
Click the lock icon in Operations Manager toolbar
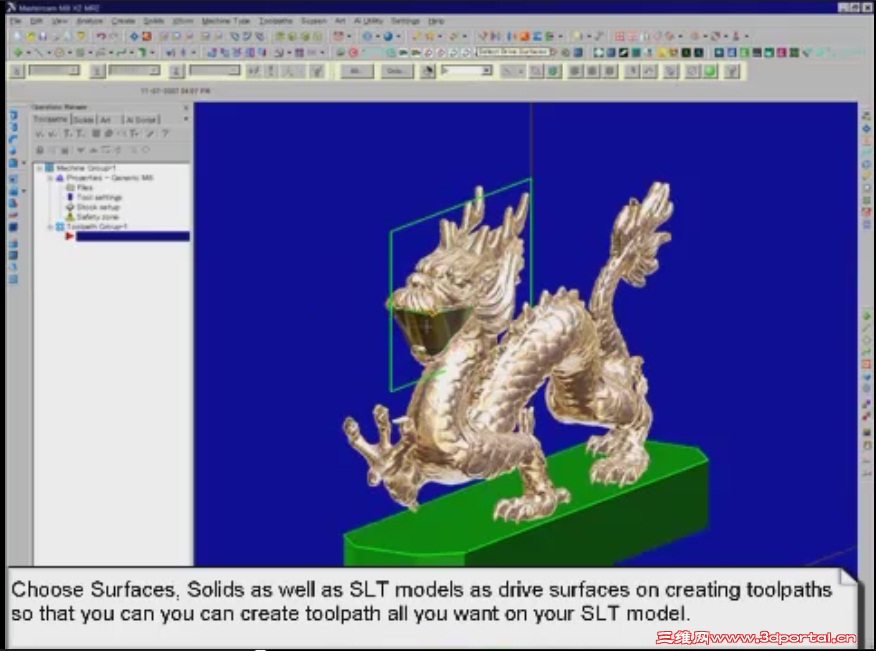pyautogui.click(x=40, y=150)
